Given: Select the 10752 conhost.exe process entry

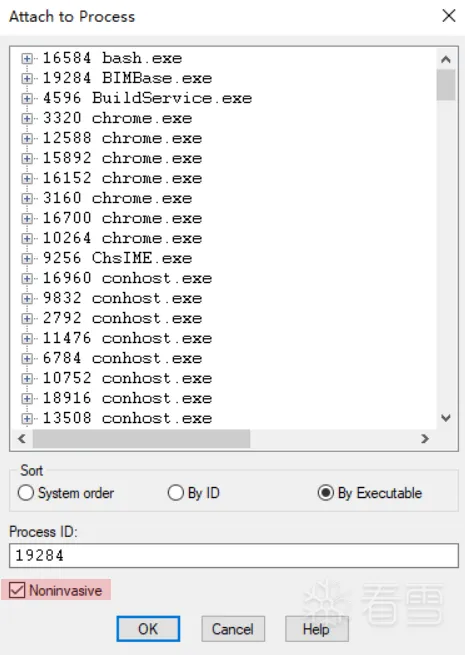Looking at the screenshot, I should (x=127, y=378).
